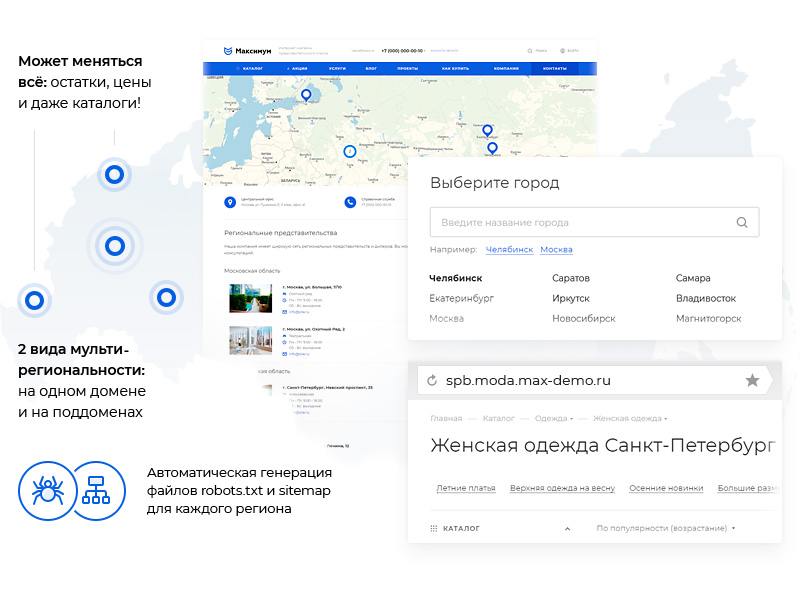Click the refresh icon before the subdomain URL
This screenshot has width=800, height=593.
pos(432,380)
